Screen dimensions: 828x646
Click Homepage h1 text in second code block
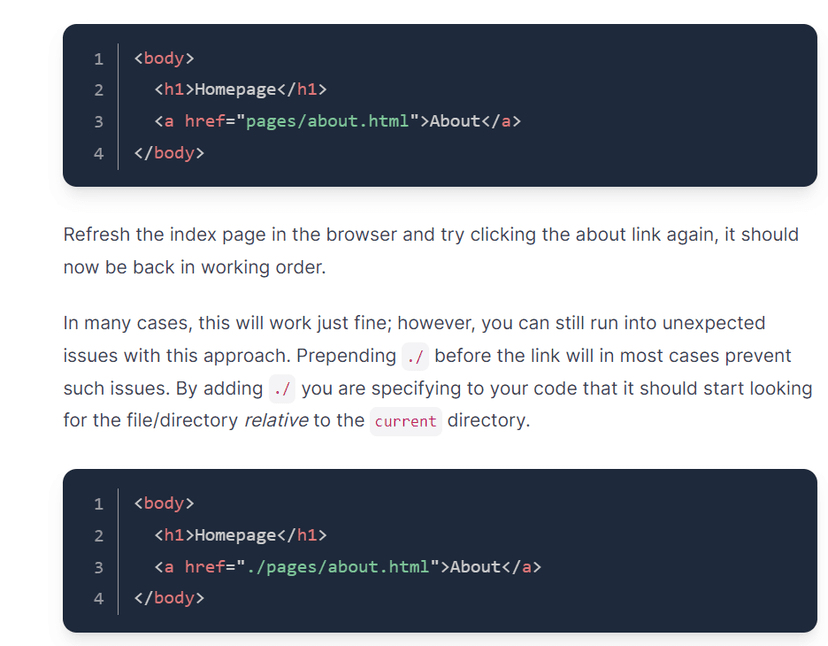(235, 535)
